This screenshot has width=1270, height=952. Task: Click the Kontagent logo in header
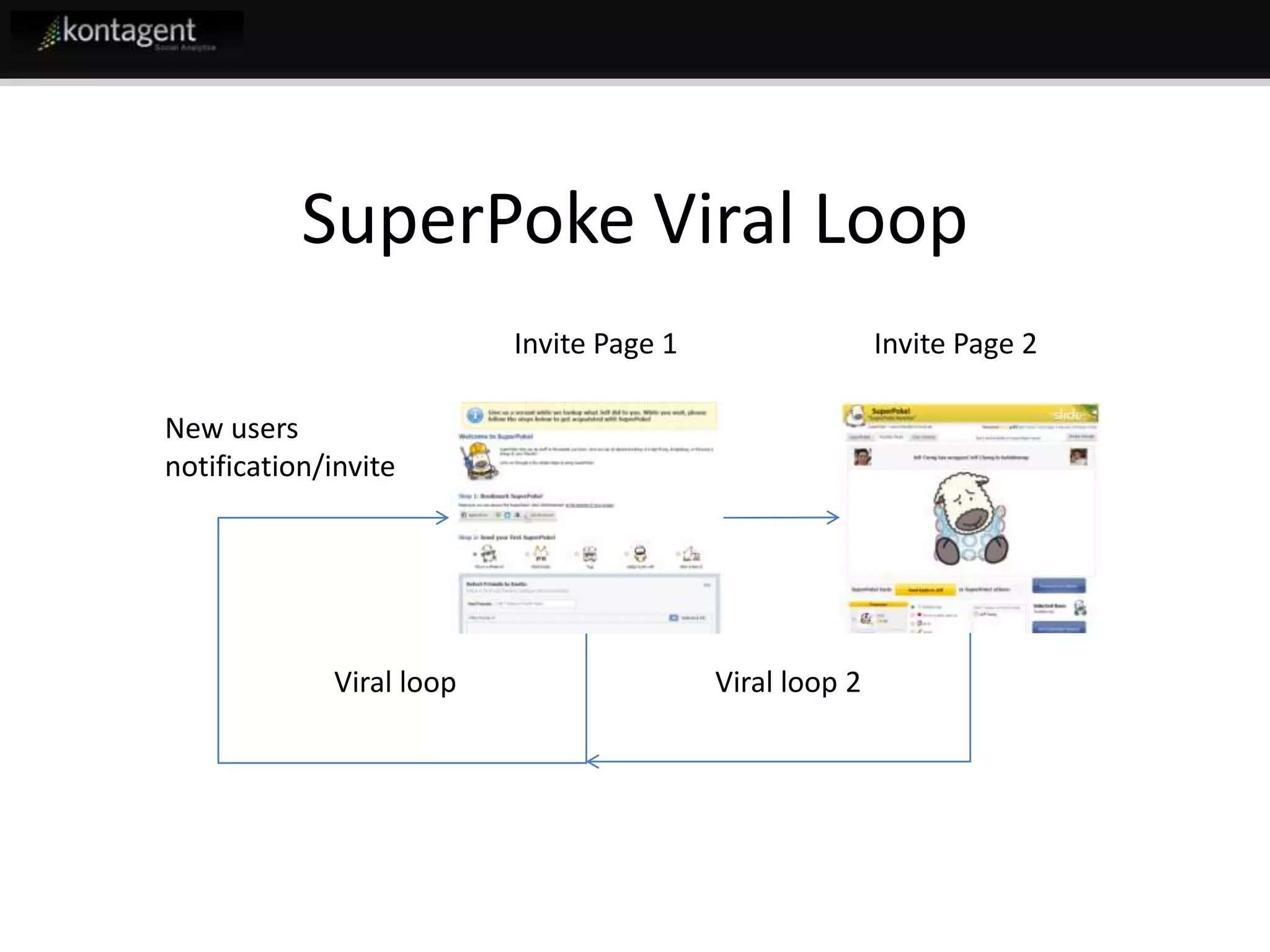click(127, 34)
